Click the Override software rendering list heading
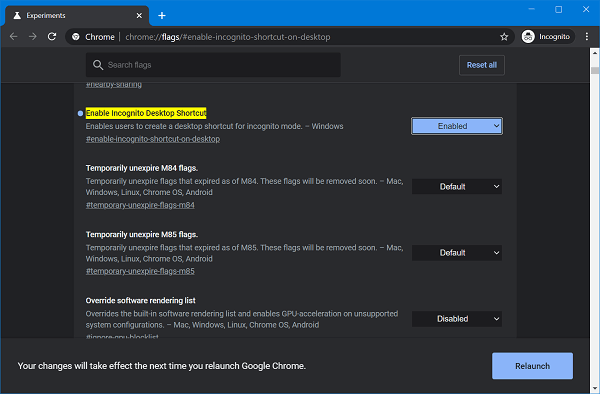Viewport: 600px width, 394px height. 140,300
